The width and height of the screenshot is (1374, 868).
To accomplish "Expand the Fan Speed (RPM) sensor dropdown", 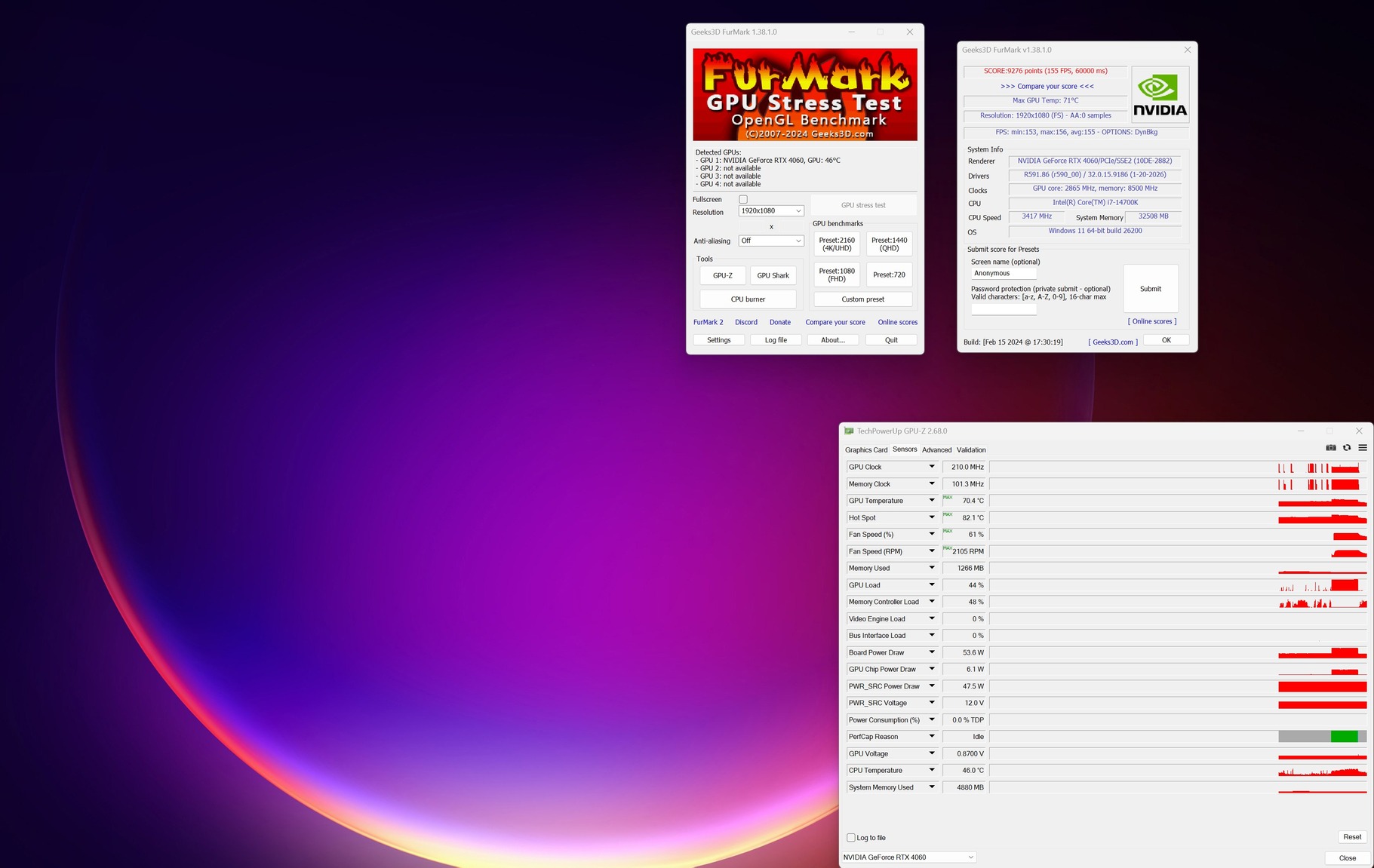I will click(x=932, y=551).
